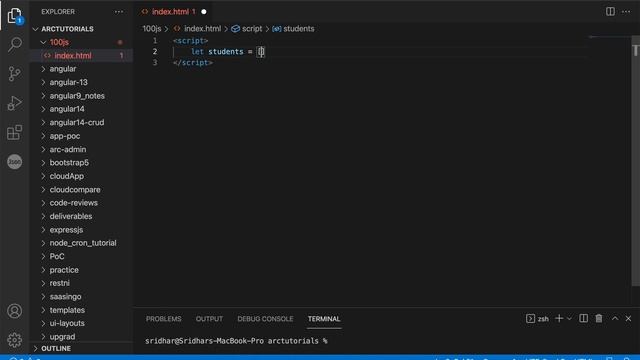The image size is (640, 360).
Task: Click the zsh terminal shell icon
Action: 530,319
